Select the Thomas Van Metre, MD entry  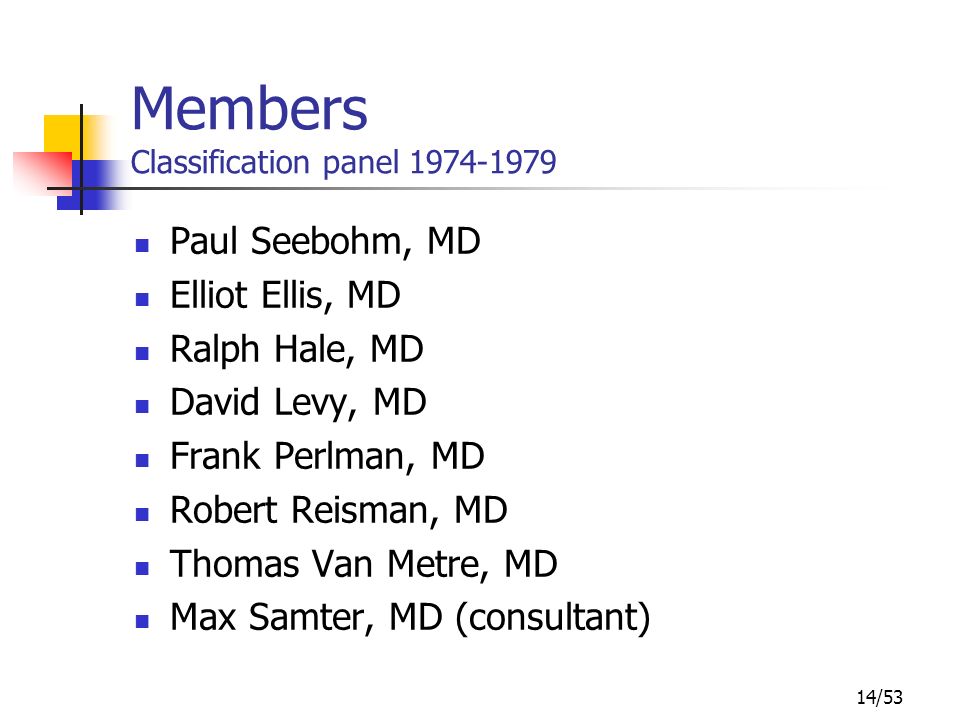click(364, 564)
